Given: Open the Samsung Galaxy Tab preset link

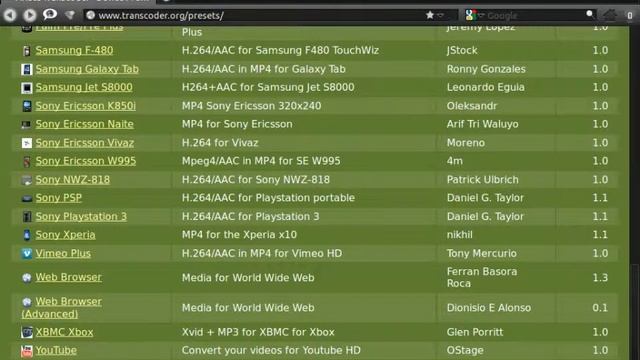Looking at the screenshot, I should 87,69.
